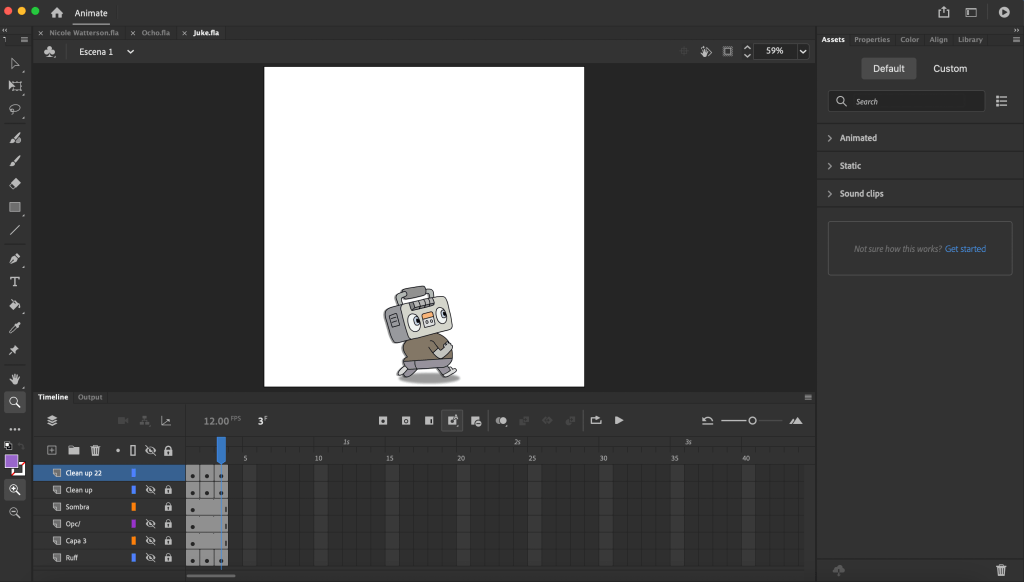Unlock the Sombra layer
The height and width of the screenshot is (582, 1024).
click(168, 507)
